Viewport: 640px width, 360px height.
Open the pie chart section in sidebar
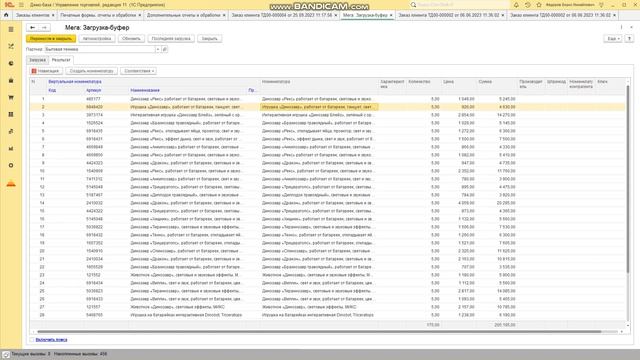coord(11,63)
